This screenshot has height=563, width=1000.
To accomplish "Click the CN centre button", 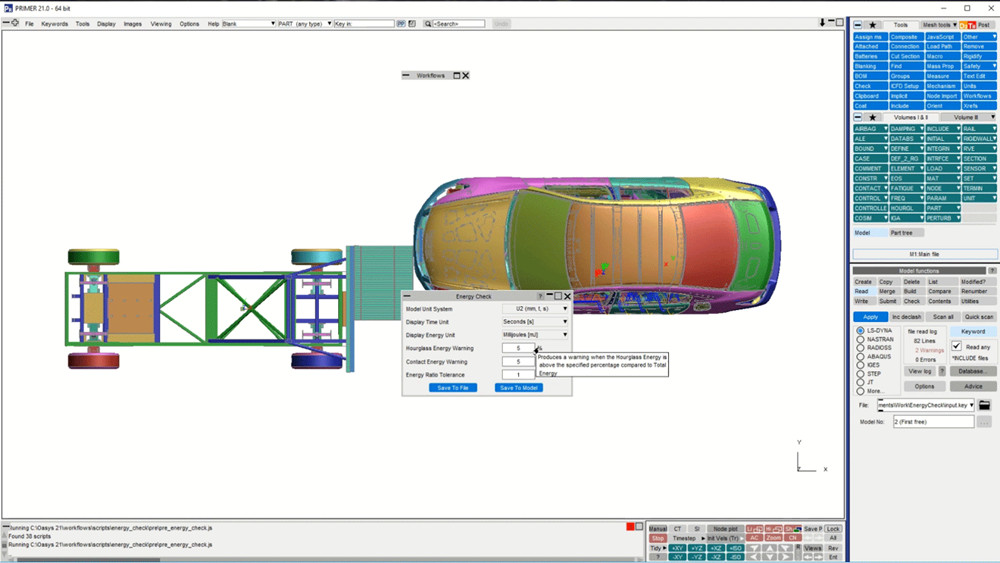I will point(793,537).
